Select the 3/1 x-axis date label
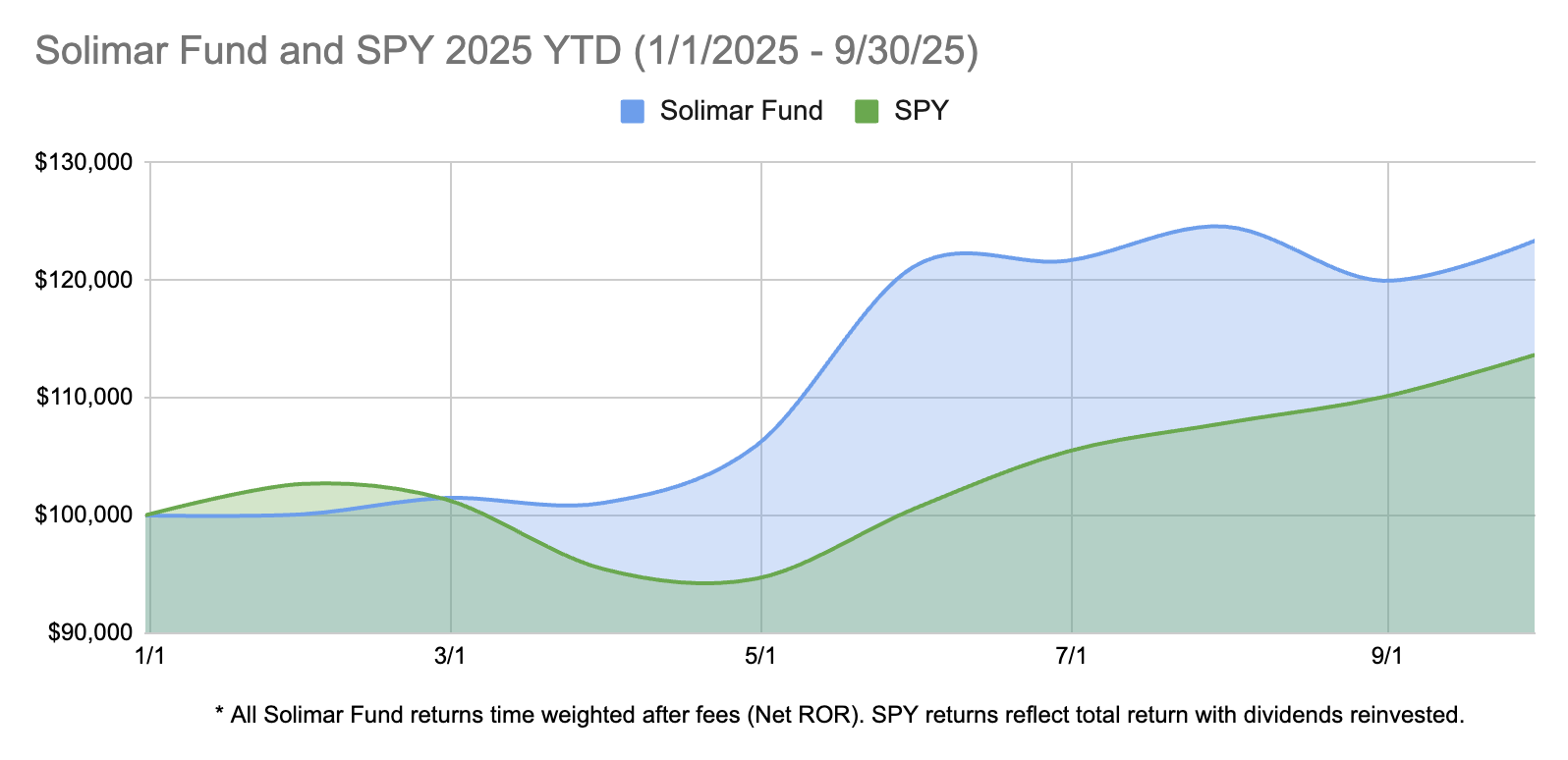Screen dimensions: 1568x760 450,656
